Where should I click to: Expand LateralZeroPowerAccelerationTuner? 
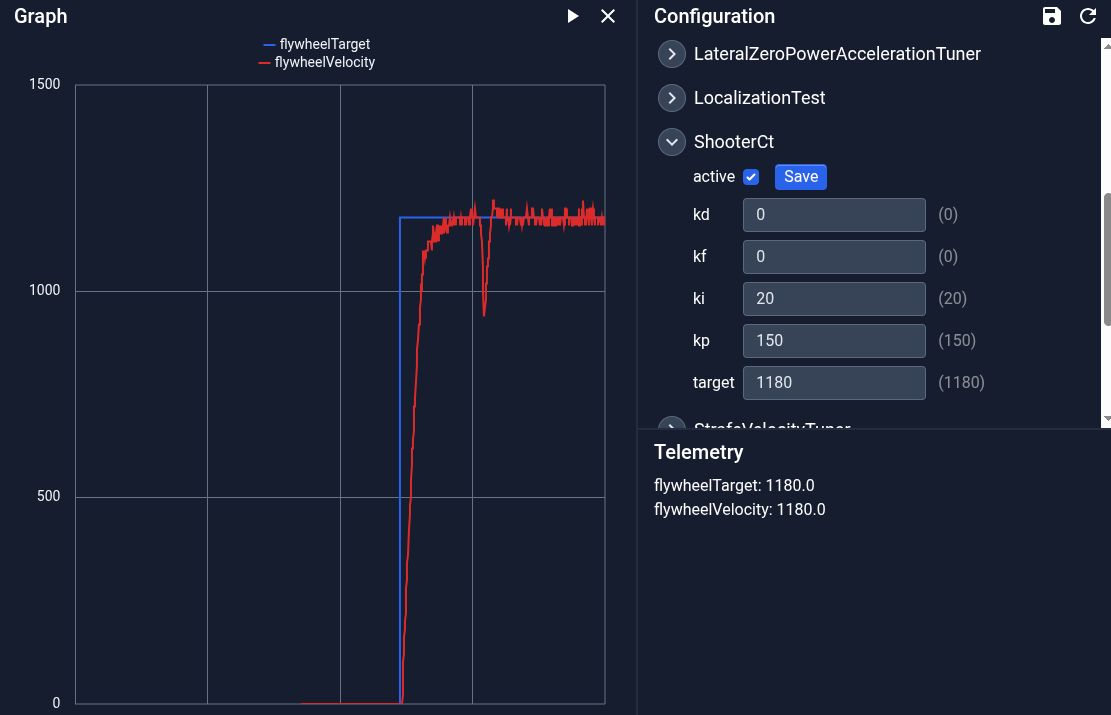(x=671, y=54)
